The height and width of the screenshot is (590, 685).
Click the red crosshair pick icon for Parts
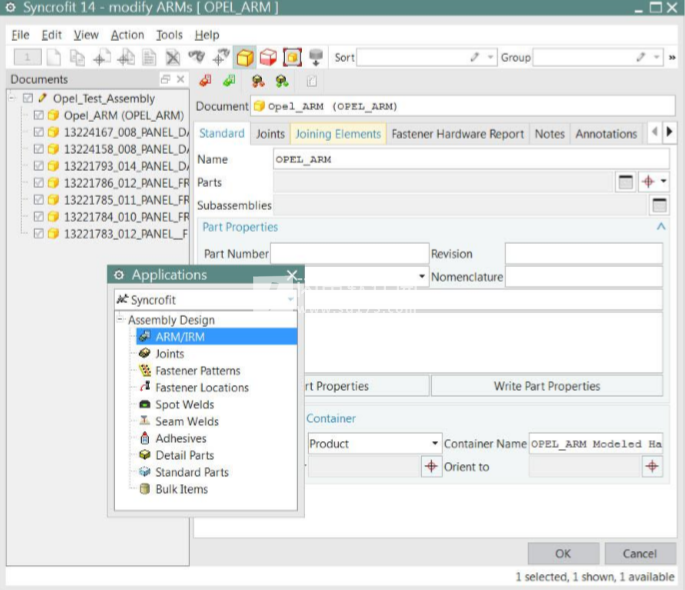pos(648,182)
